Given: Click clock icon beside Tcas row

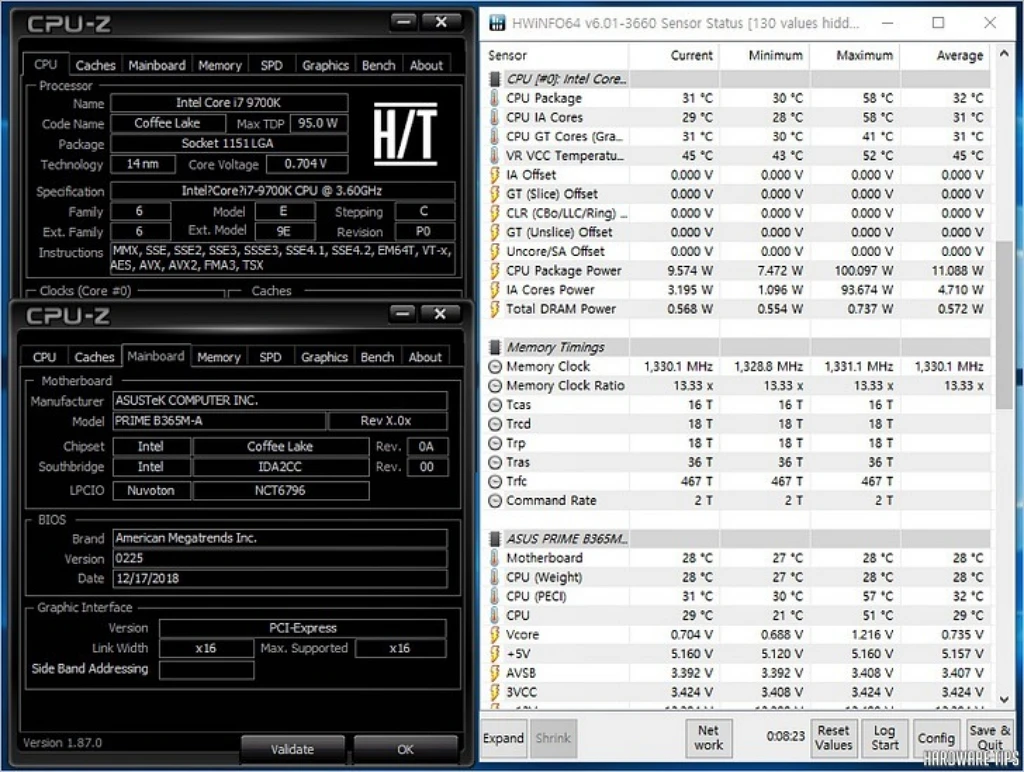Looking at the screenshot, I should [x=495, y=405].
